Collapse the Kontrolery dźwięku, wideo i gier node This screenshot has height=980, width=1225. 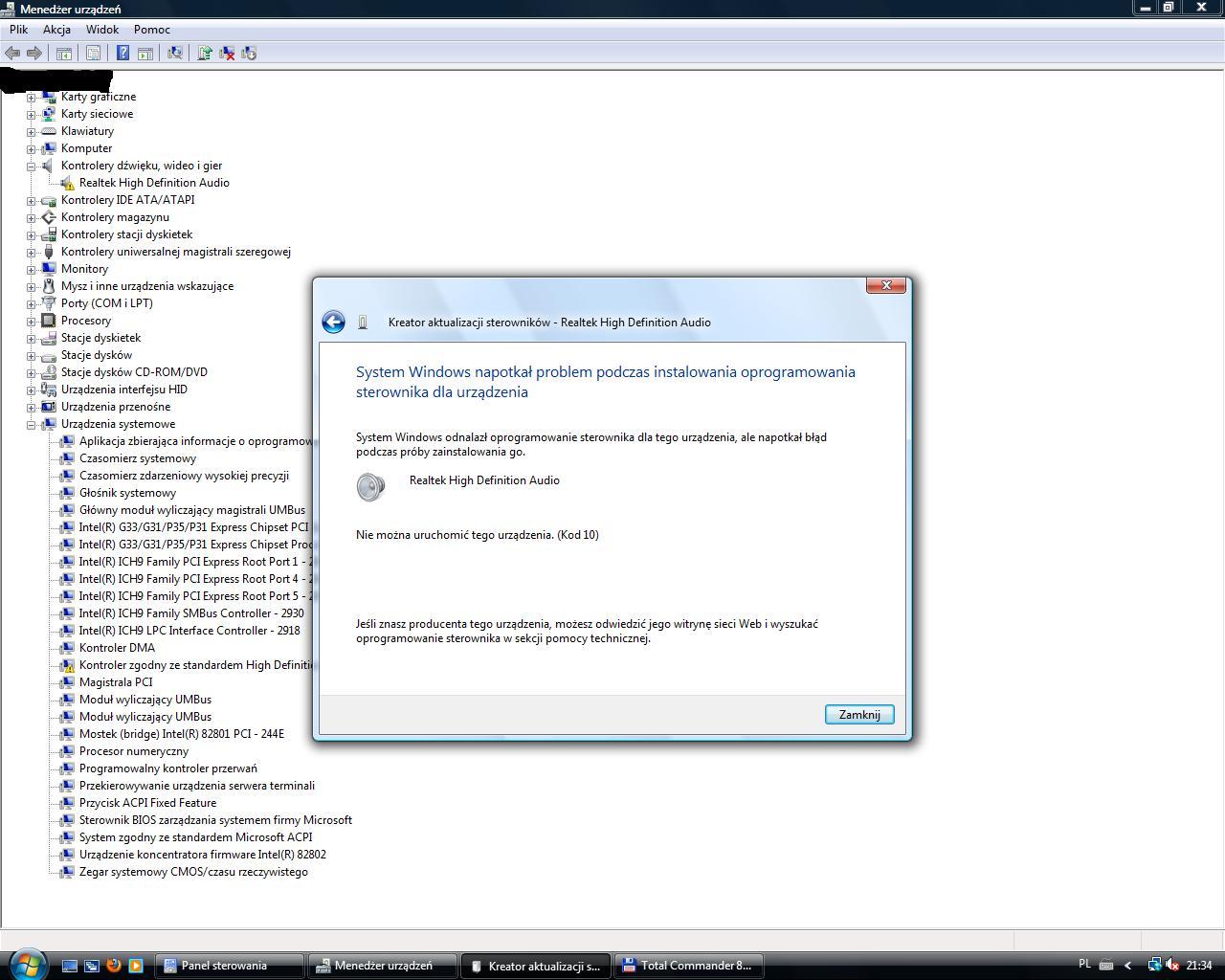32,166
